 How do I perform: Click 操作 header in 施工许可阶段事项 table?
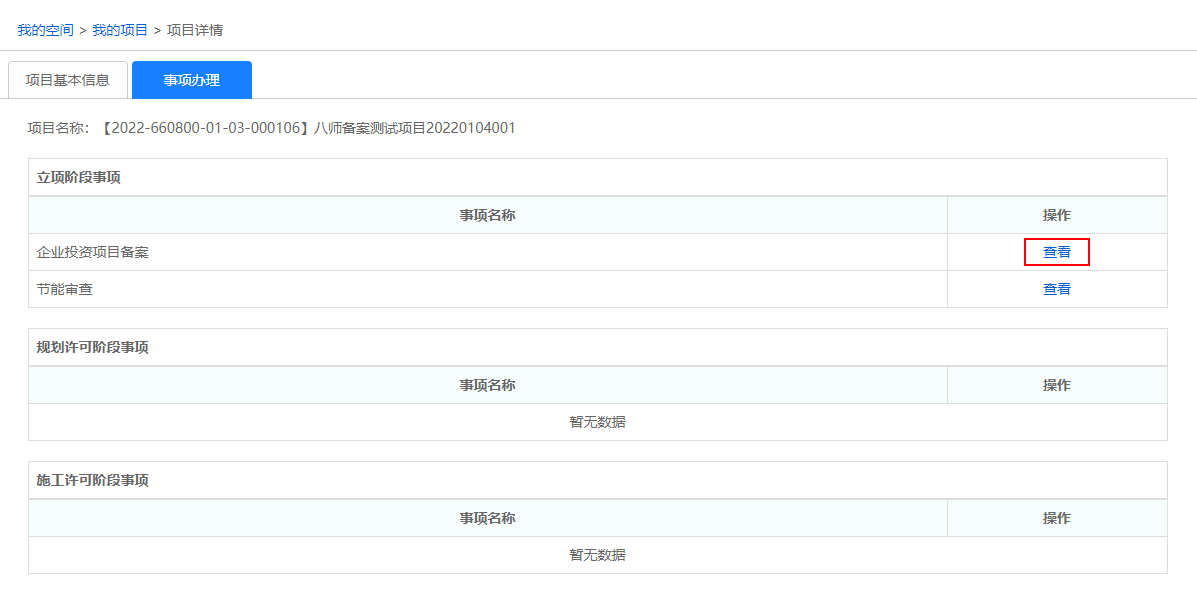click(1056, 518)
